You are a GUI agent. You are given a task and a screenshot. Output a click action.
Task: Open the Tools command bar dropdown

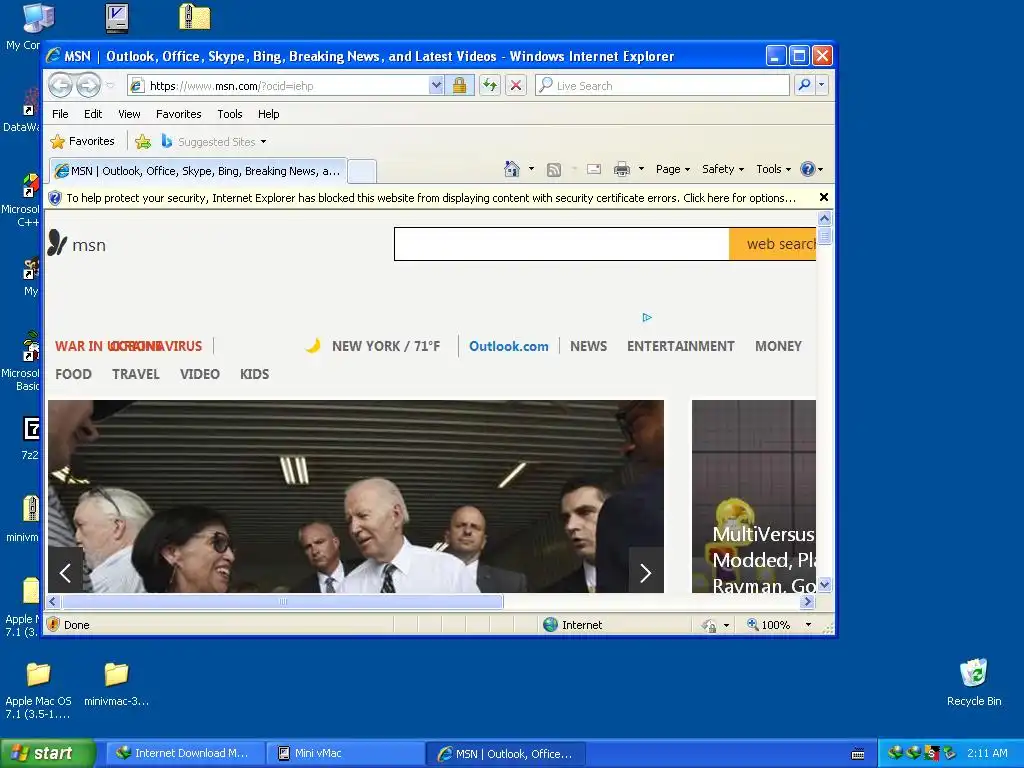[x=773, y=169]
